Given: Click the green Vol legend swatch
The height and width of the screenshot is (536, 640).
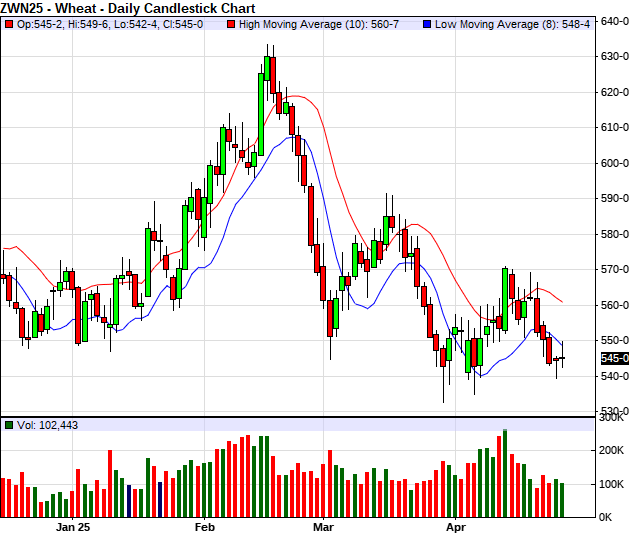Looking at the screenshot, I should [9, 425].
